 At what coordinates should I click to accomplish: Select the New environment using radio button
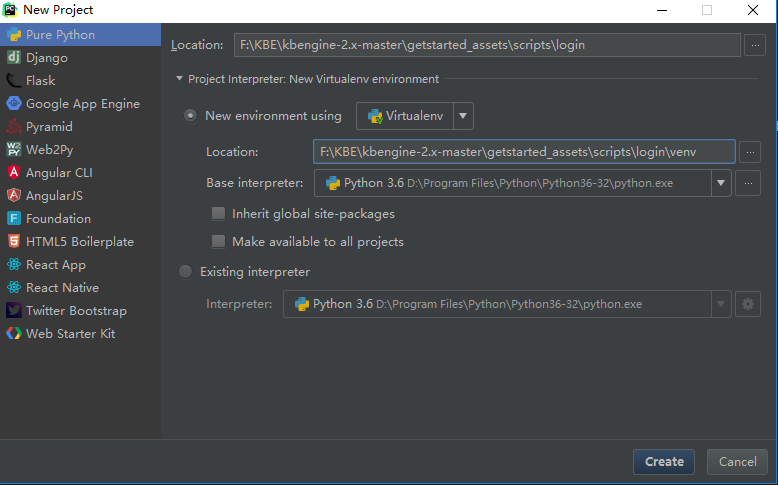pyautogui.click(x=190, y=116)
